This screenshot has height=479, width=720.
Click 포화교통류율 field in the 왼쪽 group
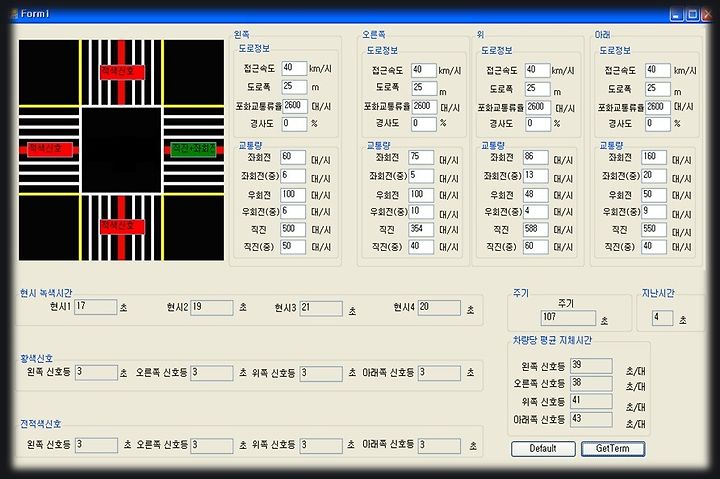[295, 106]
